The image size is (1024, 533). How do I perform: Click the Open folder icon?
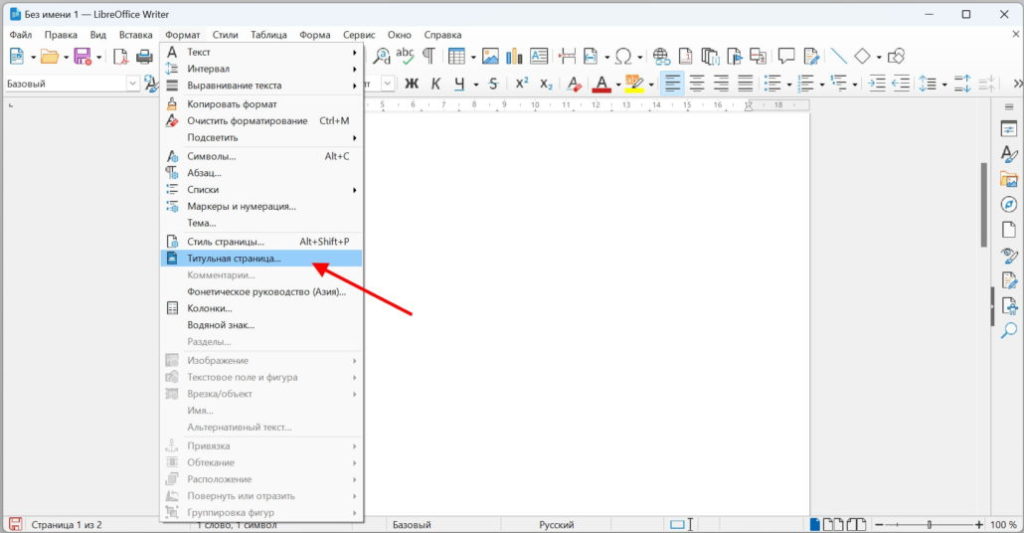pos(50,57)
